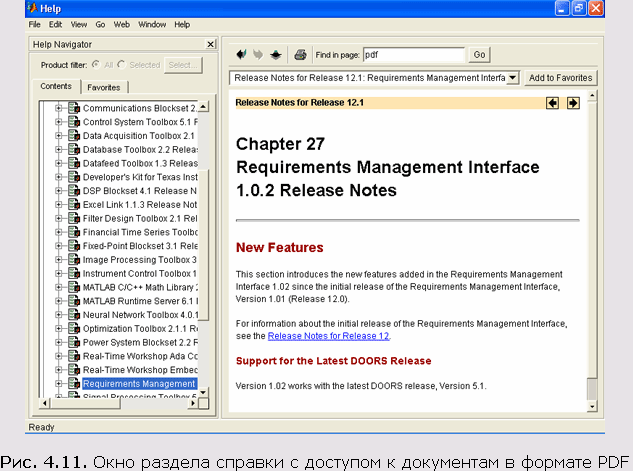Screen dimensions: 633x471
Task: Click the MATLAB logo in title bar
Action: click(x=32, y=8)
